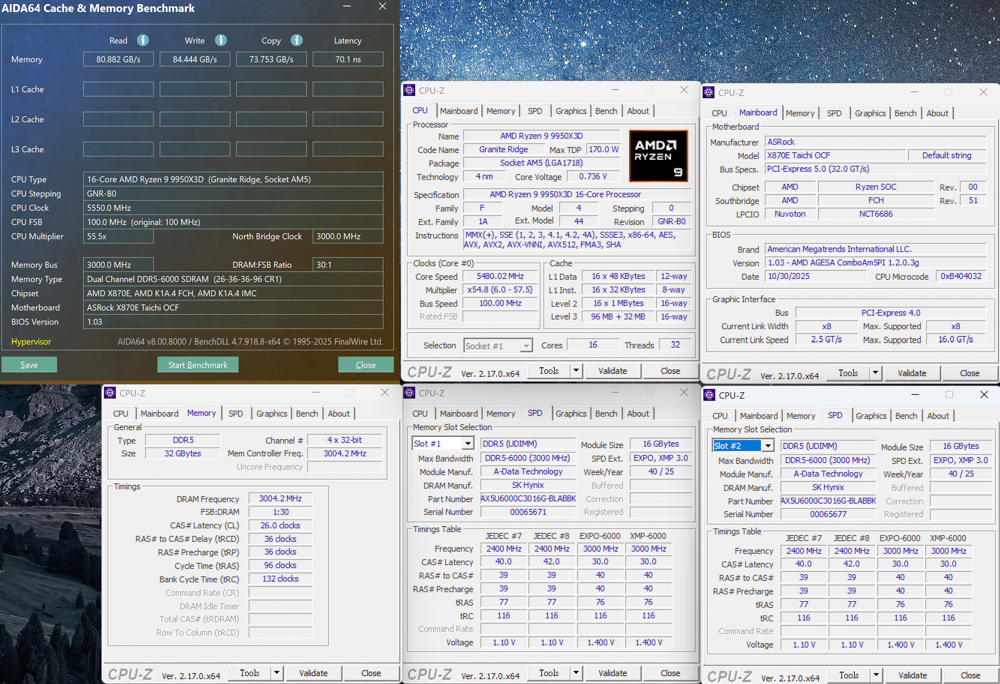1000x684 pixels.
Task: Close the AIDA64 benchmark window with the X
Action: coord(382,7)
